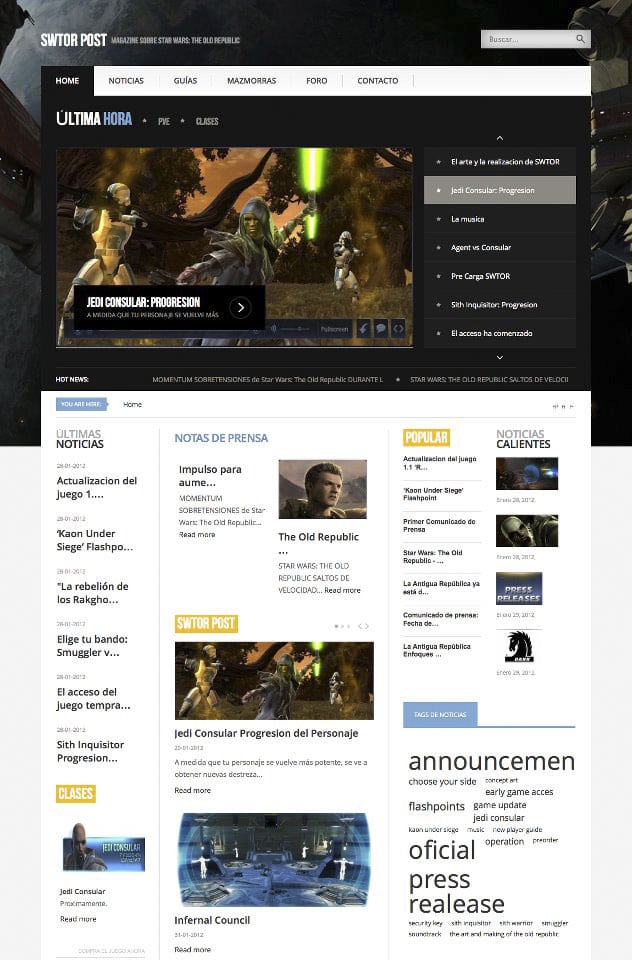Click the video player volume icon

(x=274, y=329)
